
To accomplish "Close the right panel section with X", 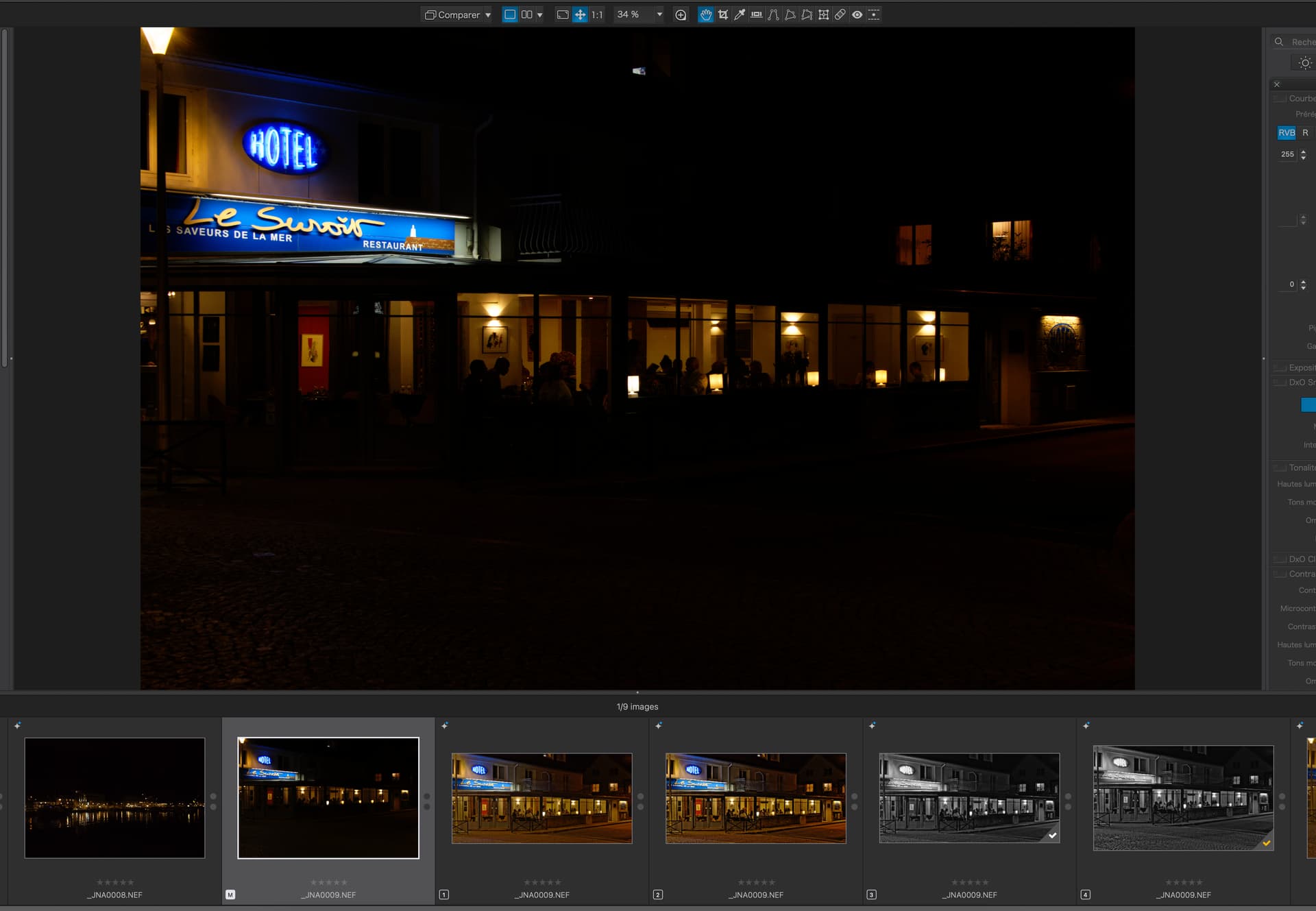I will 1277,84.
